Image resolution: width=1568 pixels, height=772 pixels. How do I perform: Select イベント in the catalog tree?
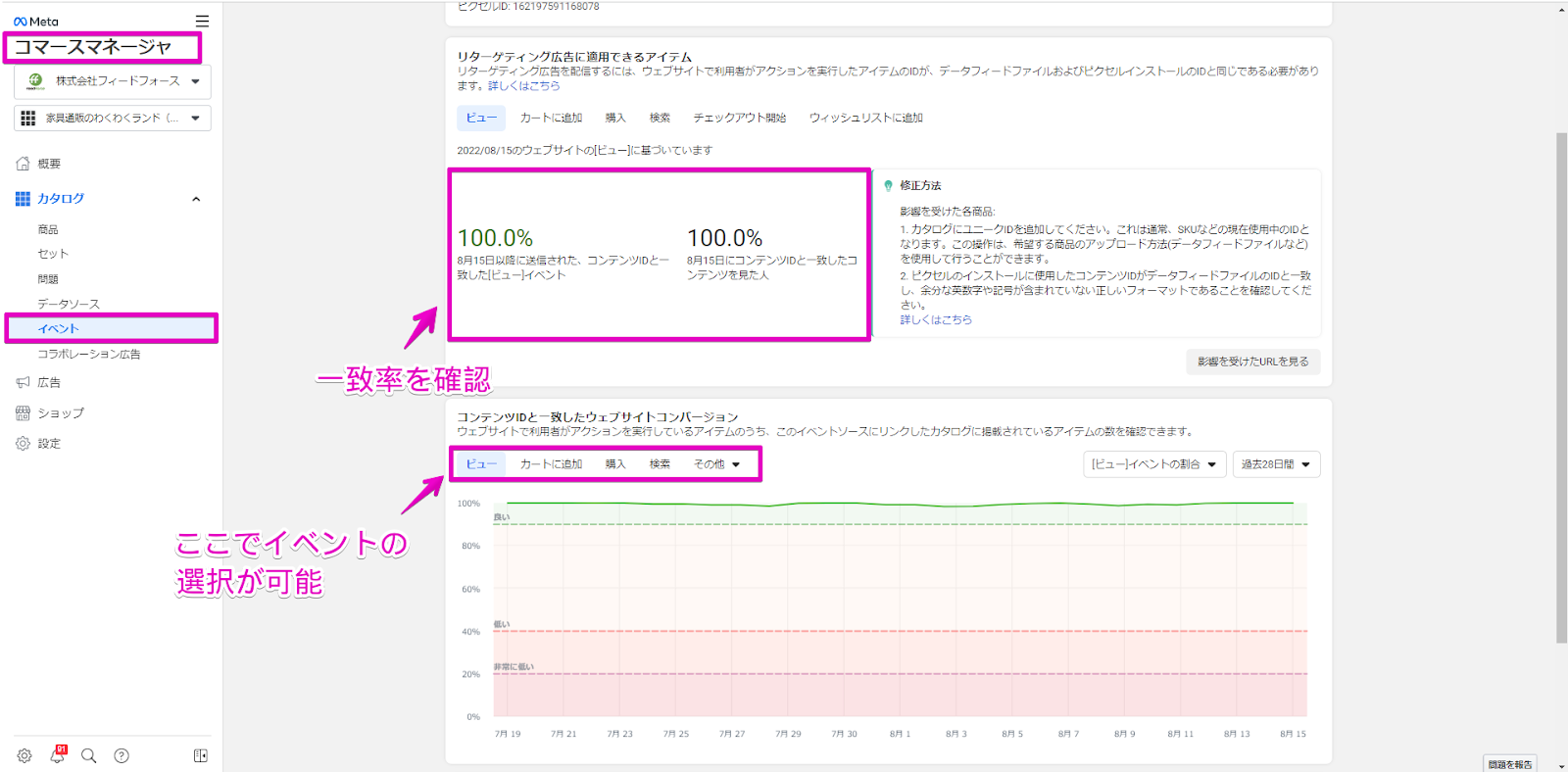coord(58,328)
